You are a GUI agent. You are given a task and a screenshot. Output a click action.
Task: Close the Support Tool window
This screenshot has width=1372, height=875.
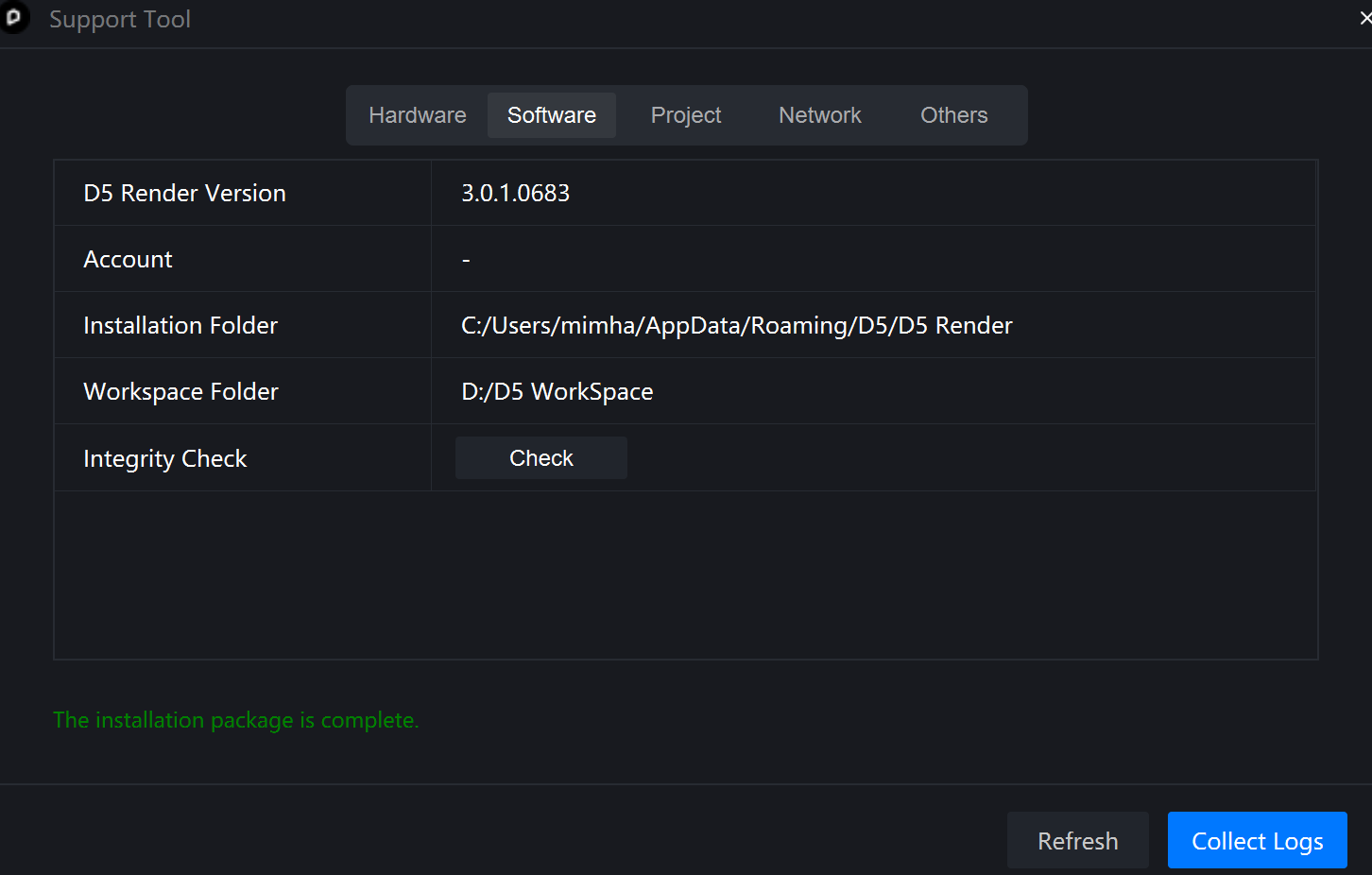(x=1363, y=19)
